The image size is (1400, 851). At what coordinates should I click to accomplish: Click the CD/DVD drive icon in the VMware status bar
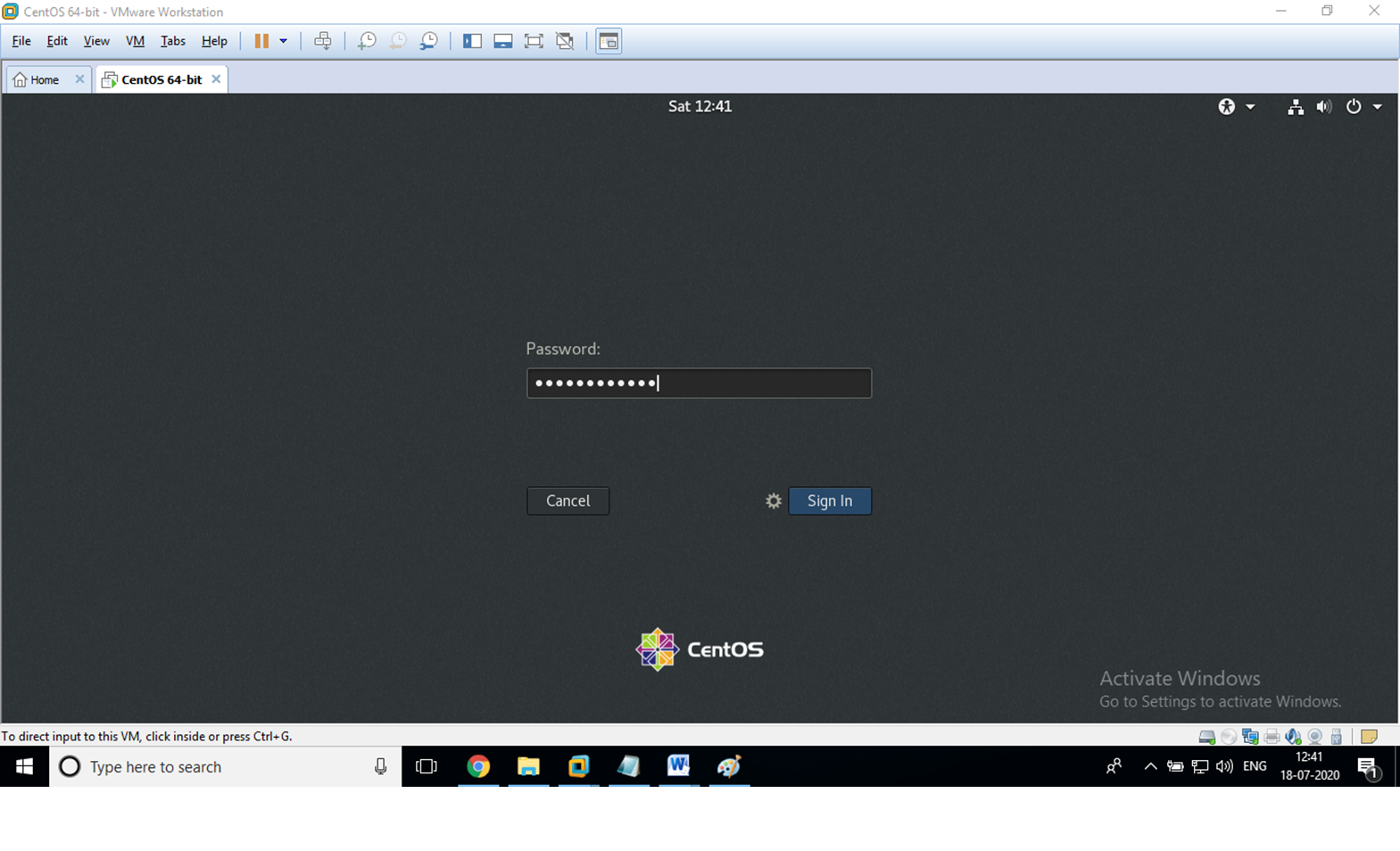[1229, 737]
